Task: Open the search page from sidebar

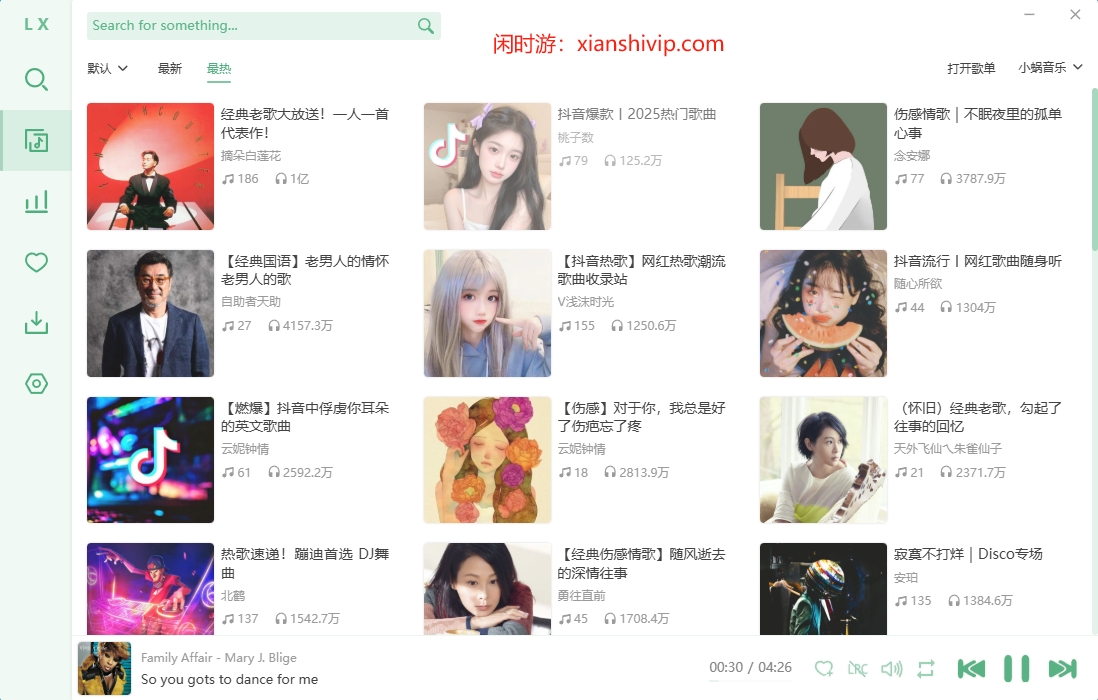Action: click(x=36, y=80)
